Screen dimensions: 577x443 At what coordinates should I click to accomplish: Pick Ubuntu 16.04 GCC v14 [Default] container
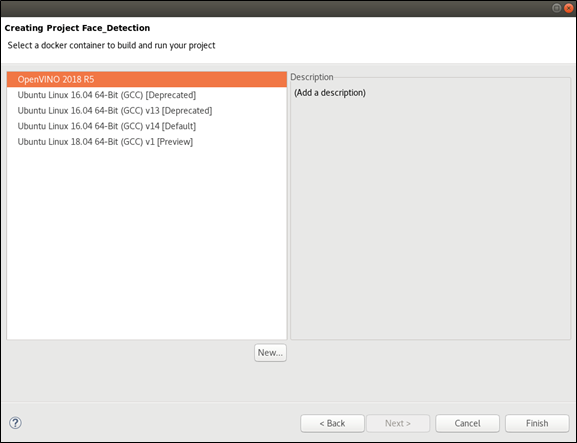point(147,126)
